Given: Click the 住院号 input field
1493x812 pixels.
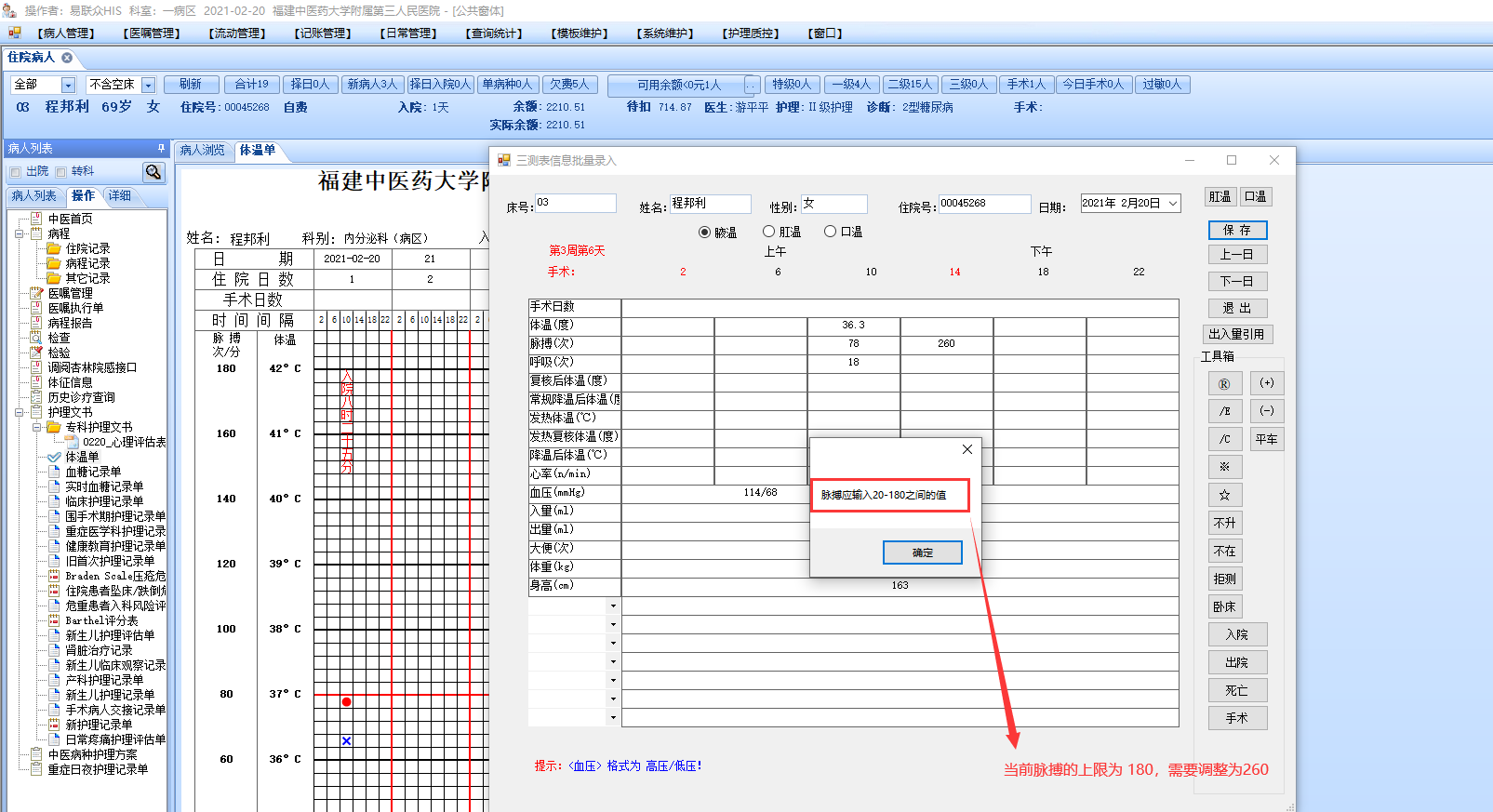Looking at the screenshot, I should (x=984, y=204).
